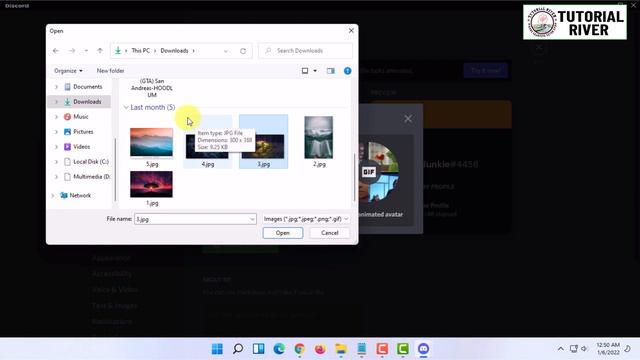640x360 pixels.
Task: Open the green Camtasia taskbar icon
Action: (402, 349)
